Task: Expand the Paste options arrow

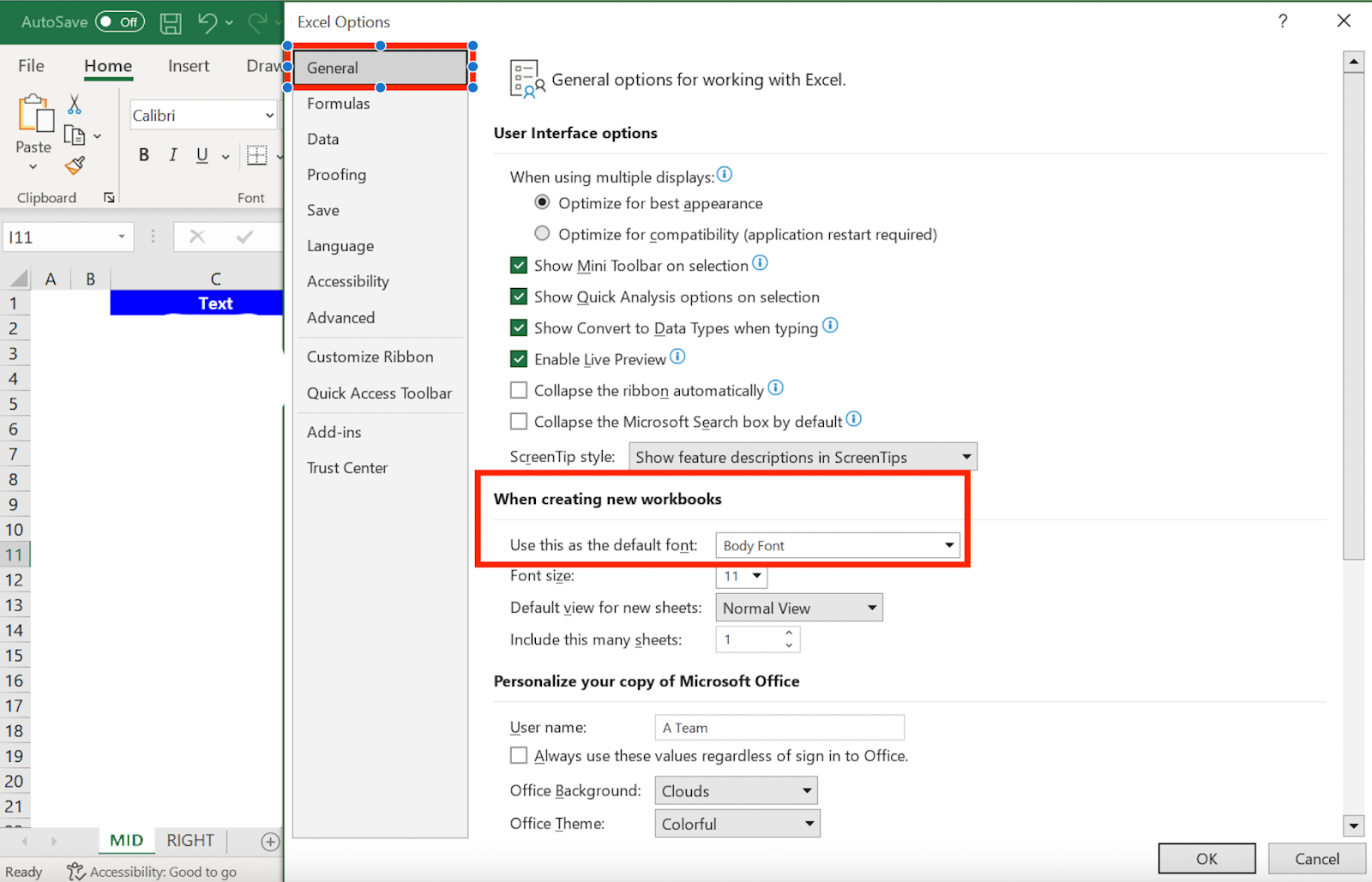Action: pyautogui.click(x=33, y=167)
